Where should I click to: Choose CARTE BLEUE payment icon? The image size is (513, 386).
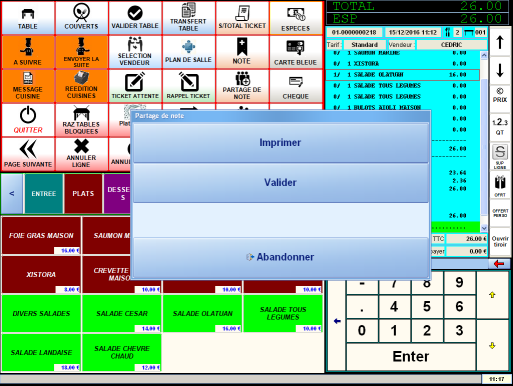[x=296, y=52]
